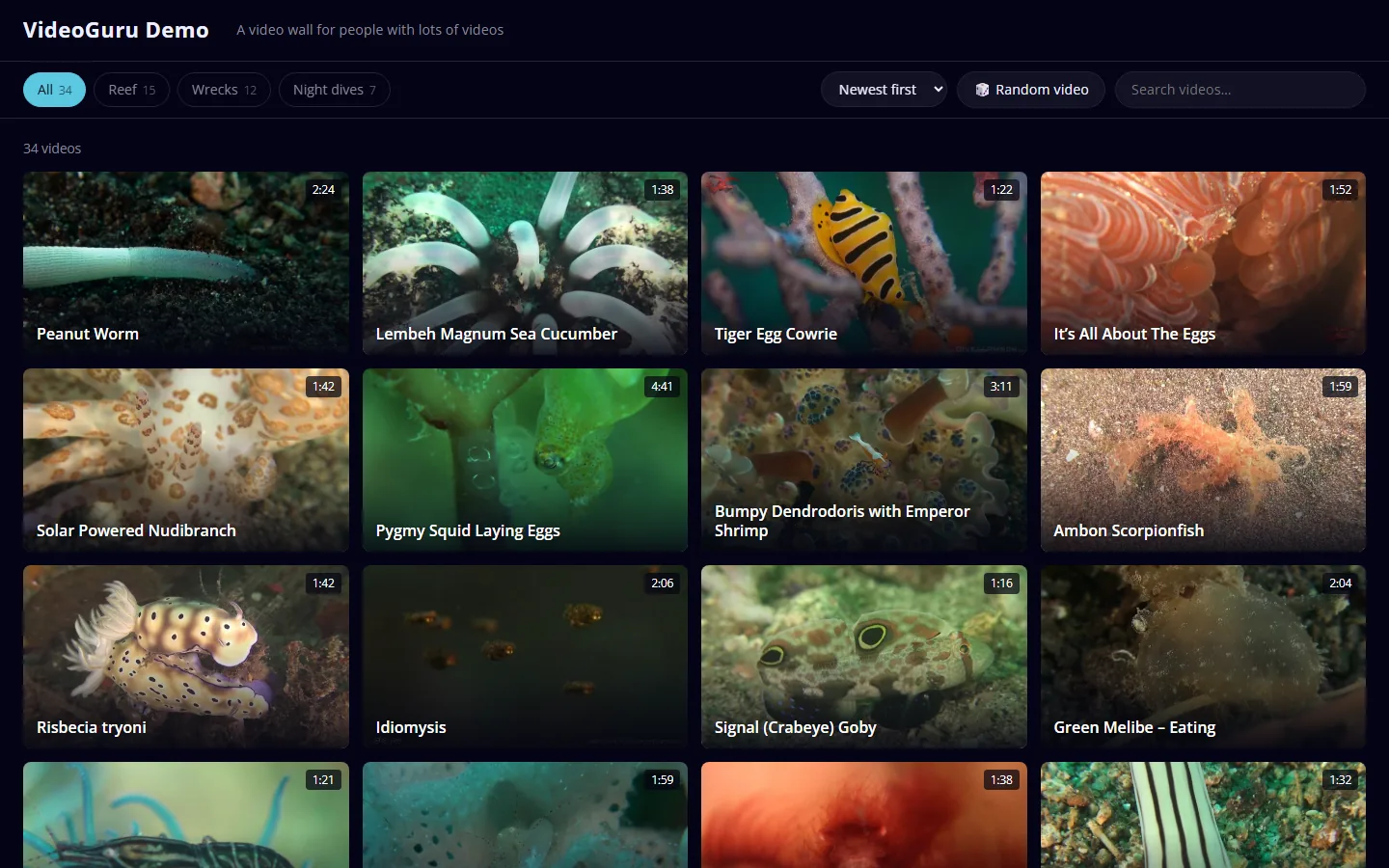Focus the Search videos field
Screen dimensions: 1389x868
coord(1240,90)
